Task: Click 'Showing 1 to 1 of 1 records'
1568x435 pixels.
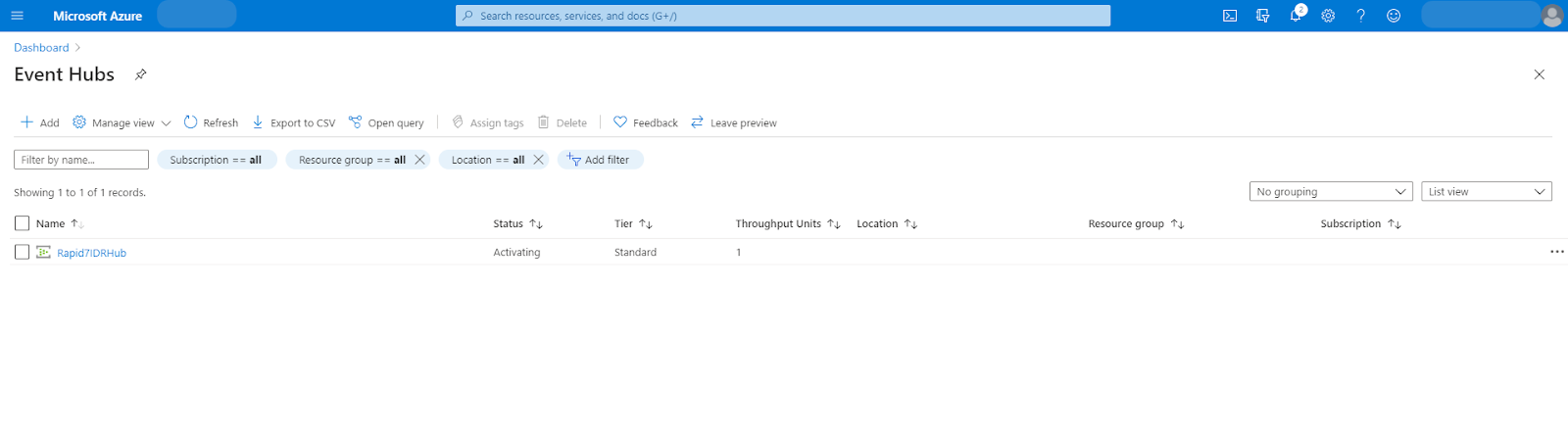Action: pyautogui.click(x=79, y=192)
